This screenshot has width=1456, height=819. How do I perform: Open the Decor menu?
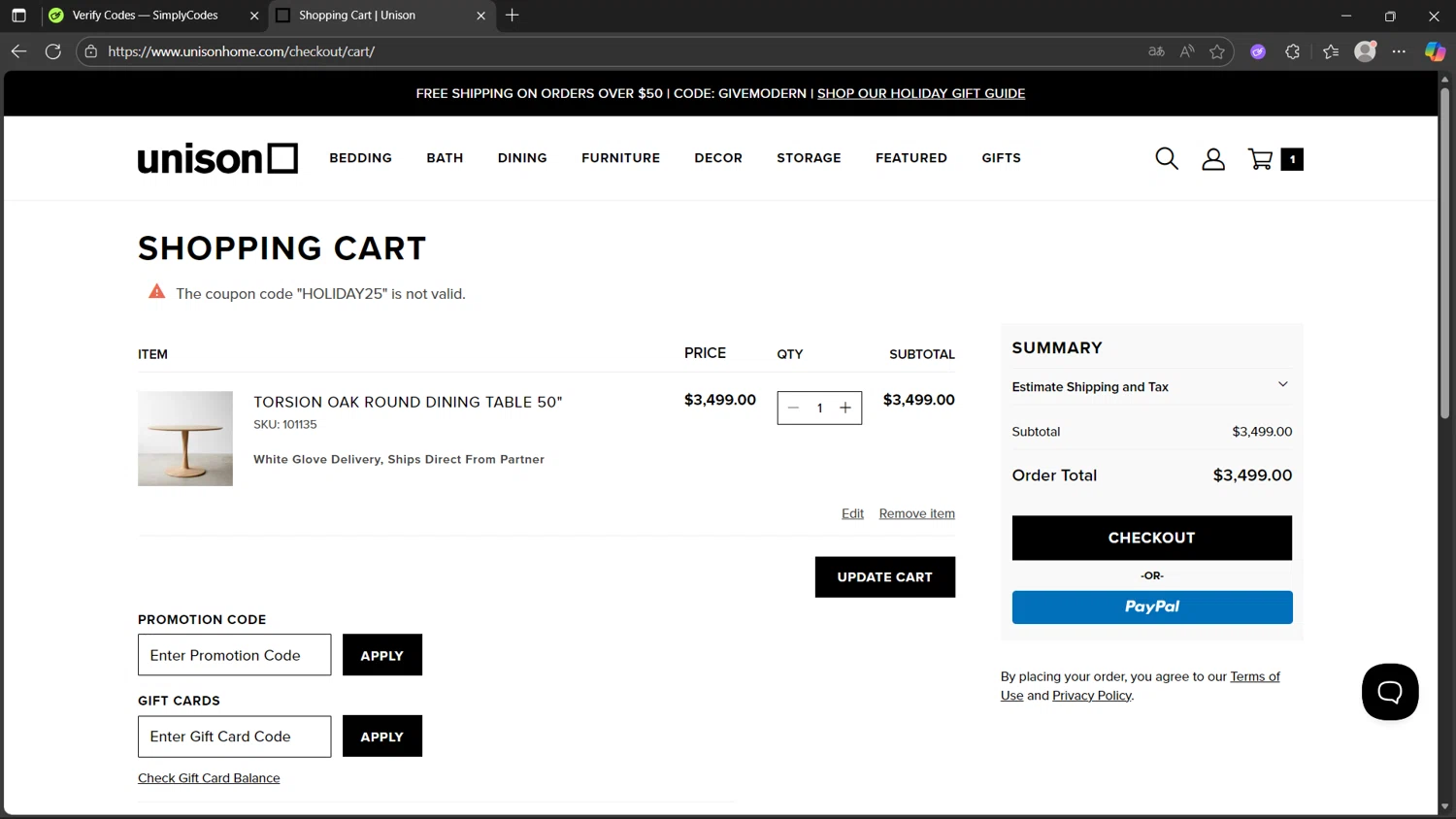pos(718,158)
